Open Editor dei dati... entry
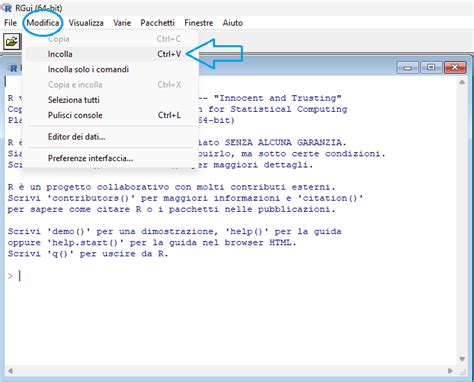Image resolution: width=474 pixels, height=382 pixels. point(110,136)
